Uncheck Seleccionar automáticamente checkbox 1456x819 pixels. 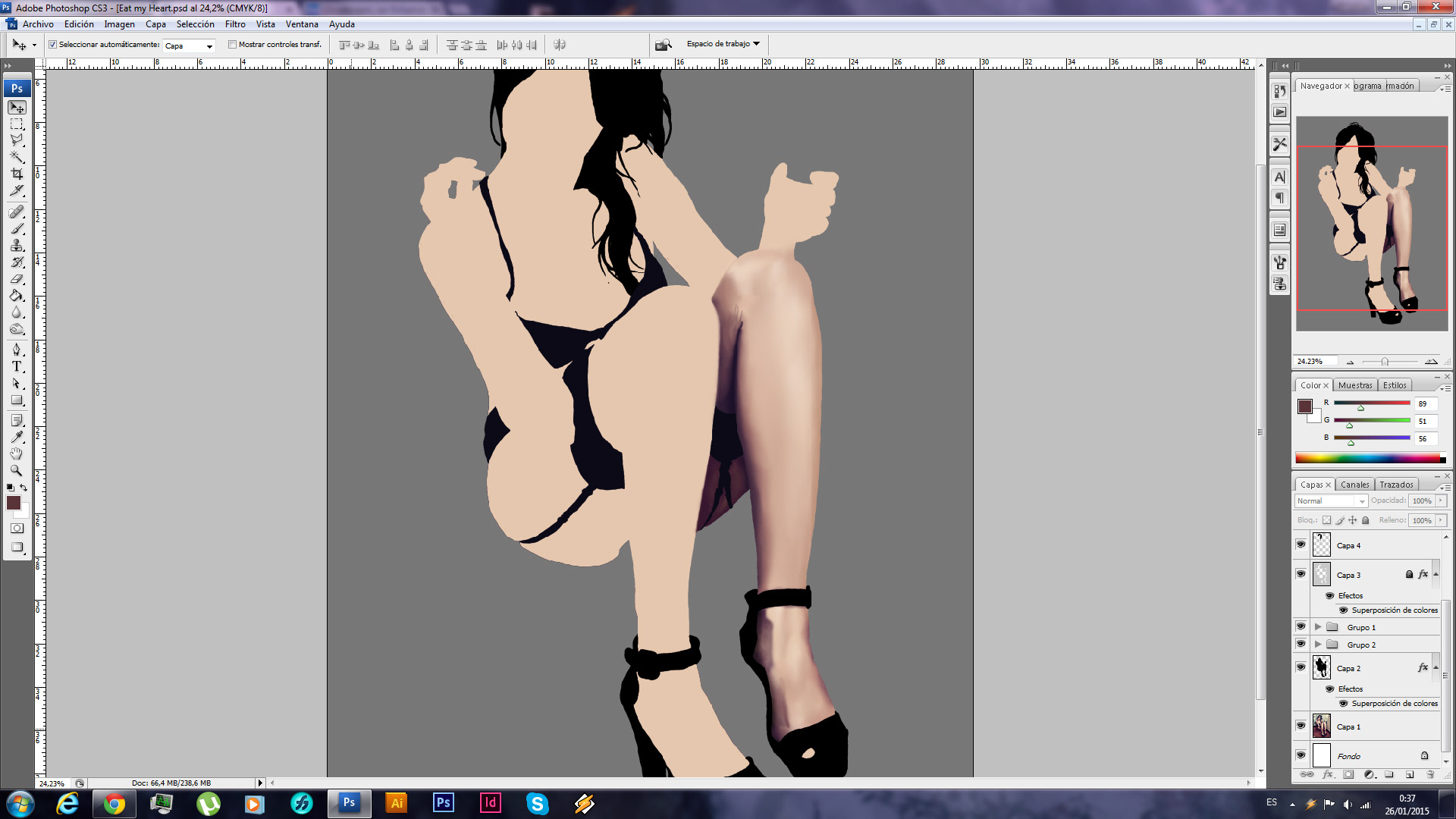pyautogui.click(x=53, y=45)
